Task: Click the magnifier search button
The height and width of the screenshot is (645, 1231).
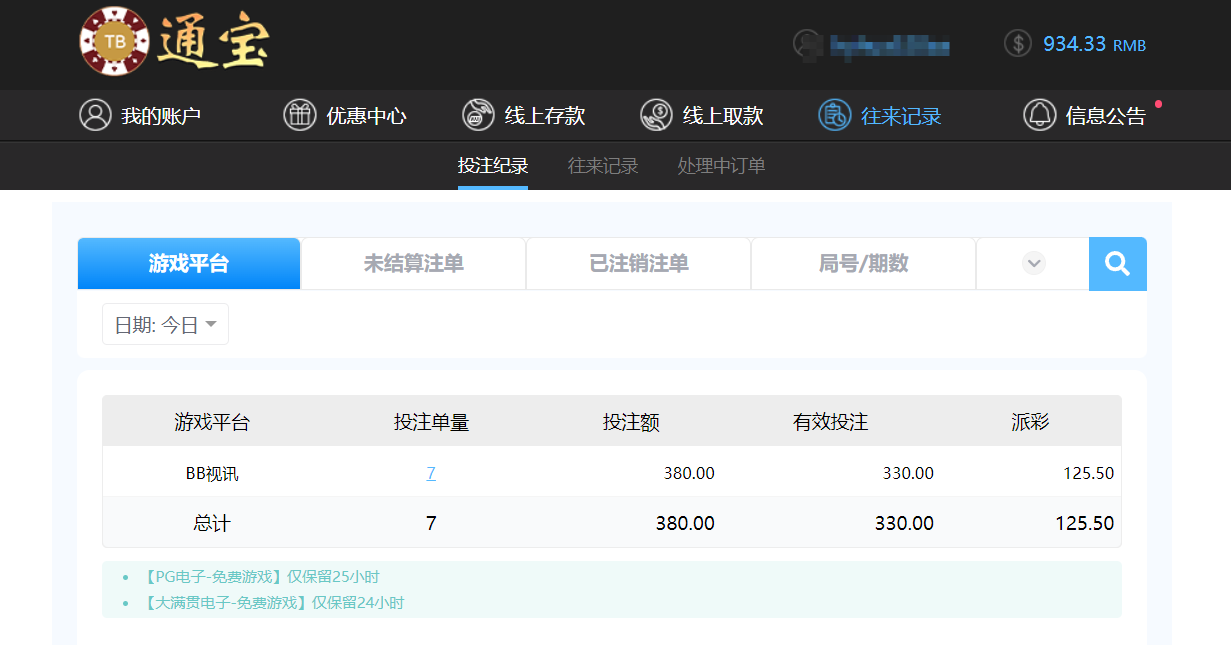Action: tap(1117, 263)
